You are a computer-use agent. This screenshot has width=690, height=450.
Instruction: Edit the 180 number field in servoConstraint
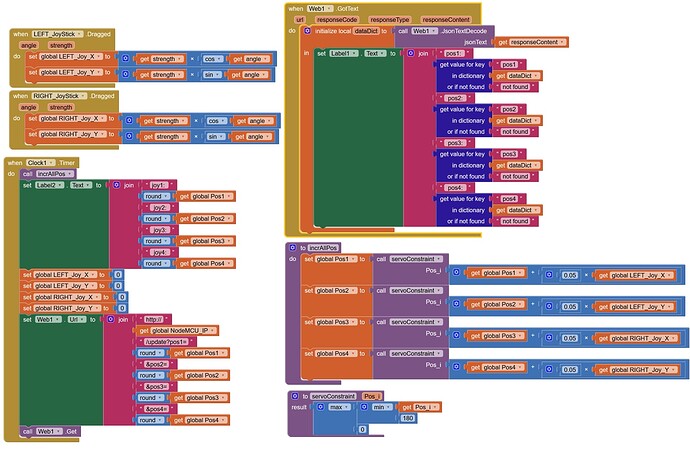[x=407, y=418]
